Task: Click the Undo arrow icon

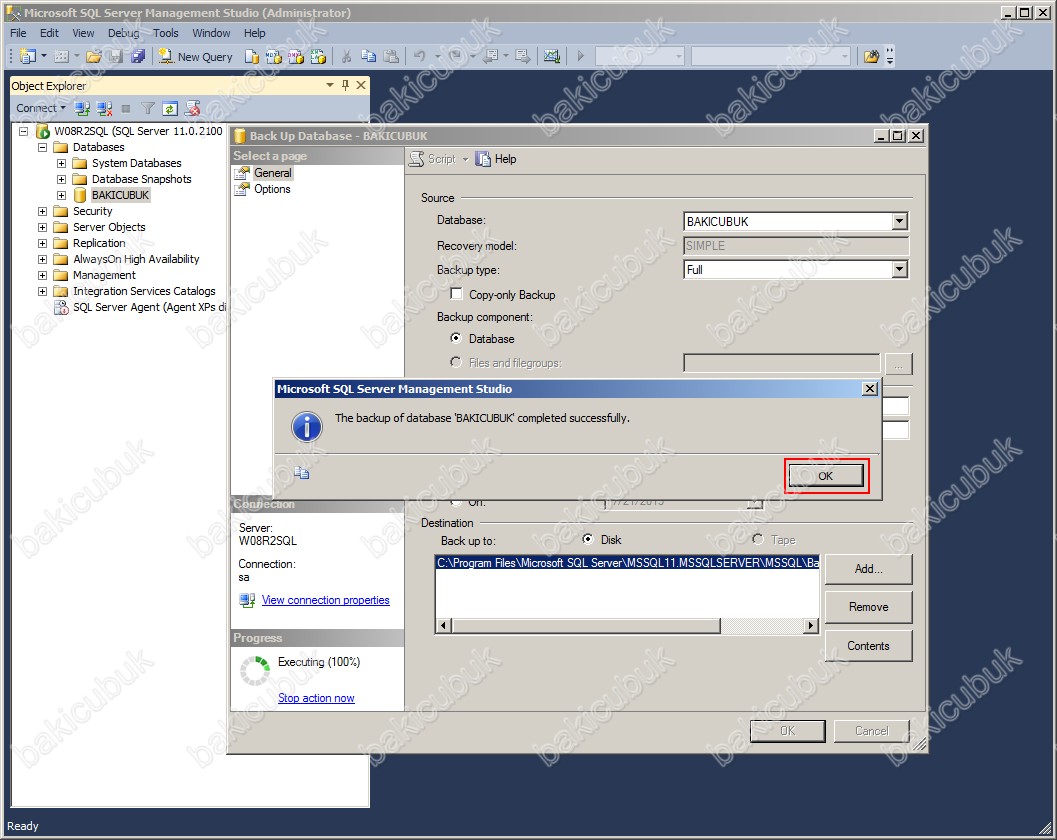Action: tap(419, 57)
